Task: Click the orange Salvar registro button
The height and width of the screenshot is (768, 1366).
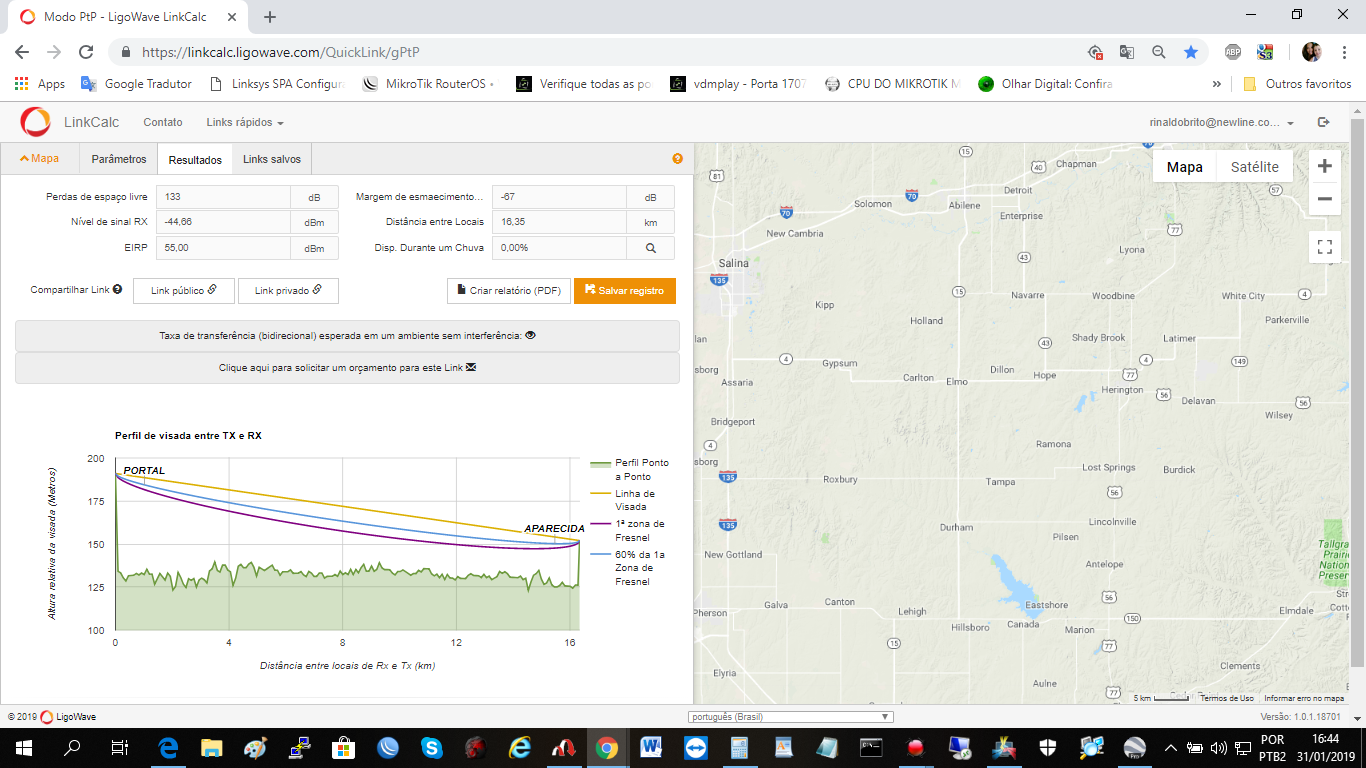Action: point(625,290)
